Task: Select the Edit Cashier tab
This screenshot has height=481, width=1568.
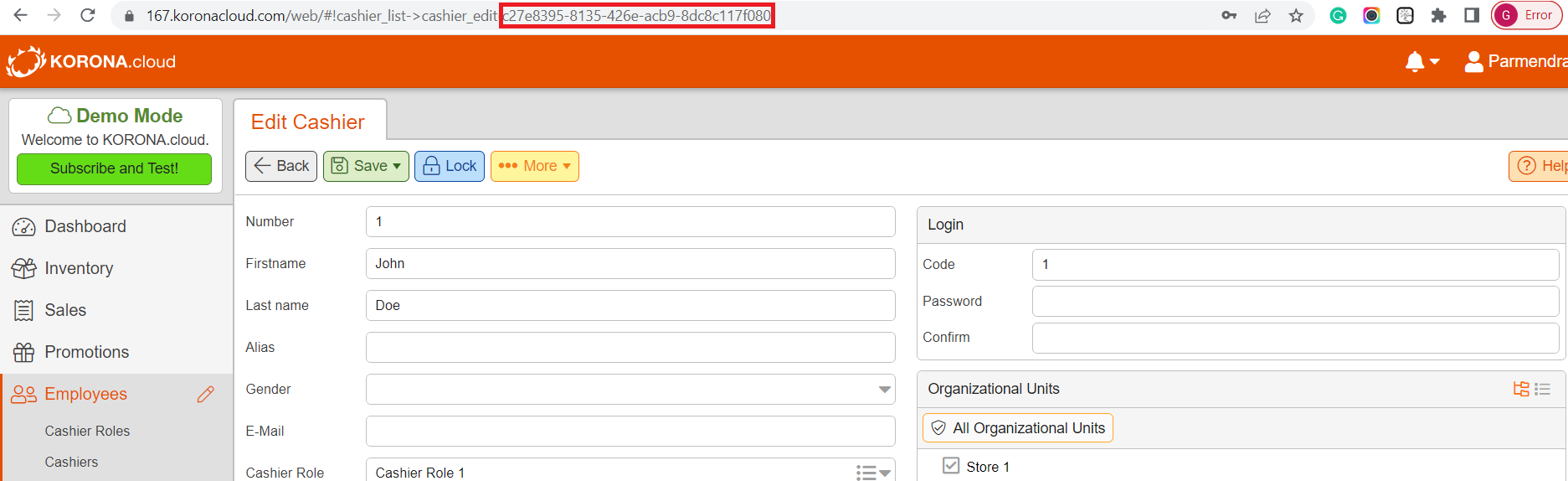Action: [x=308, y=122]
